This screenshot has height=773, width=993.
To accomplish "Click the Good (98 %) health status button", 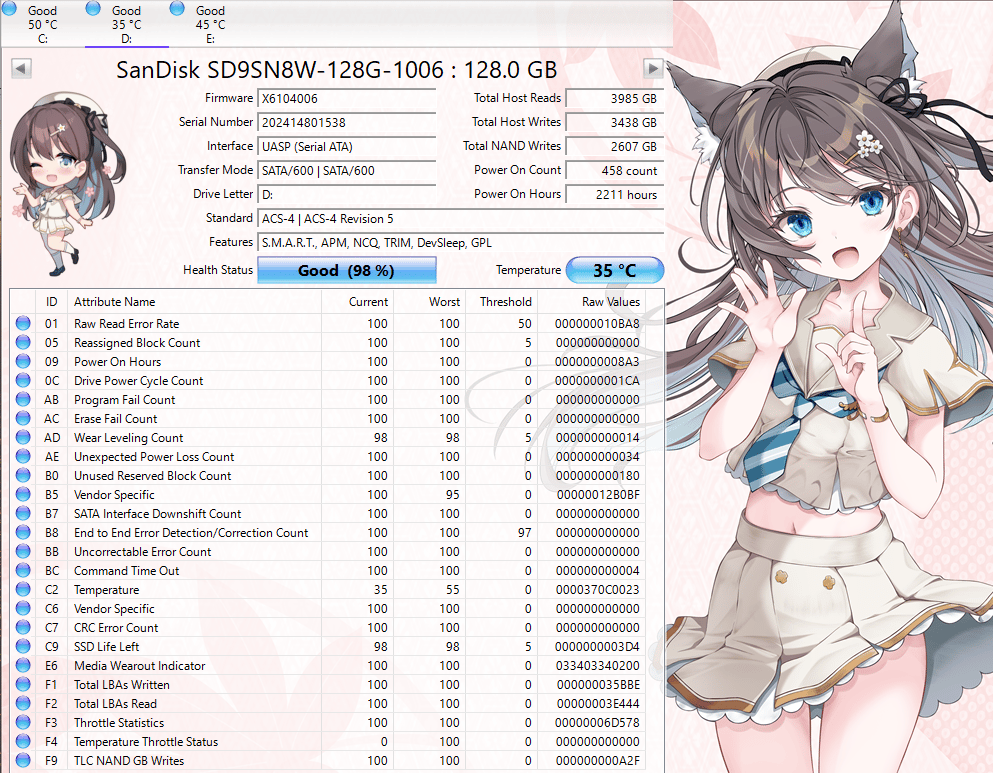I will (346, 270).
